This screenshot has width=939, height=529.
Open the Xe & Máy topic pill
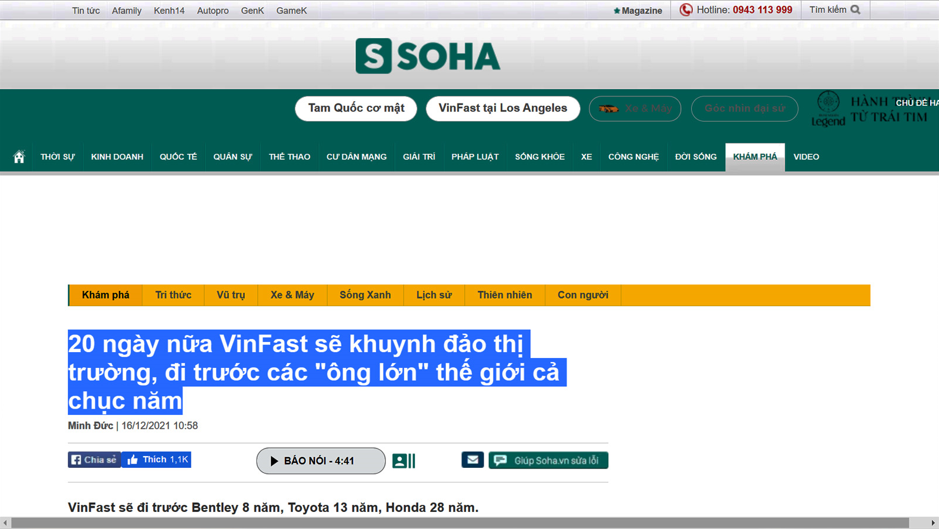[635, 109]
